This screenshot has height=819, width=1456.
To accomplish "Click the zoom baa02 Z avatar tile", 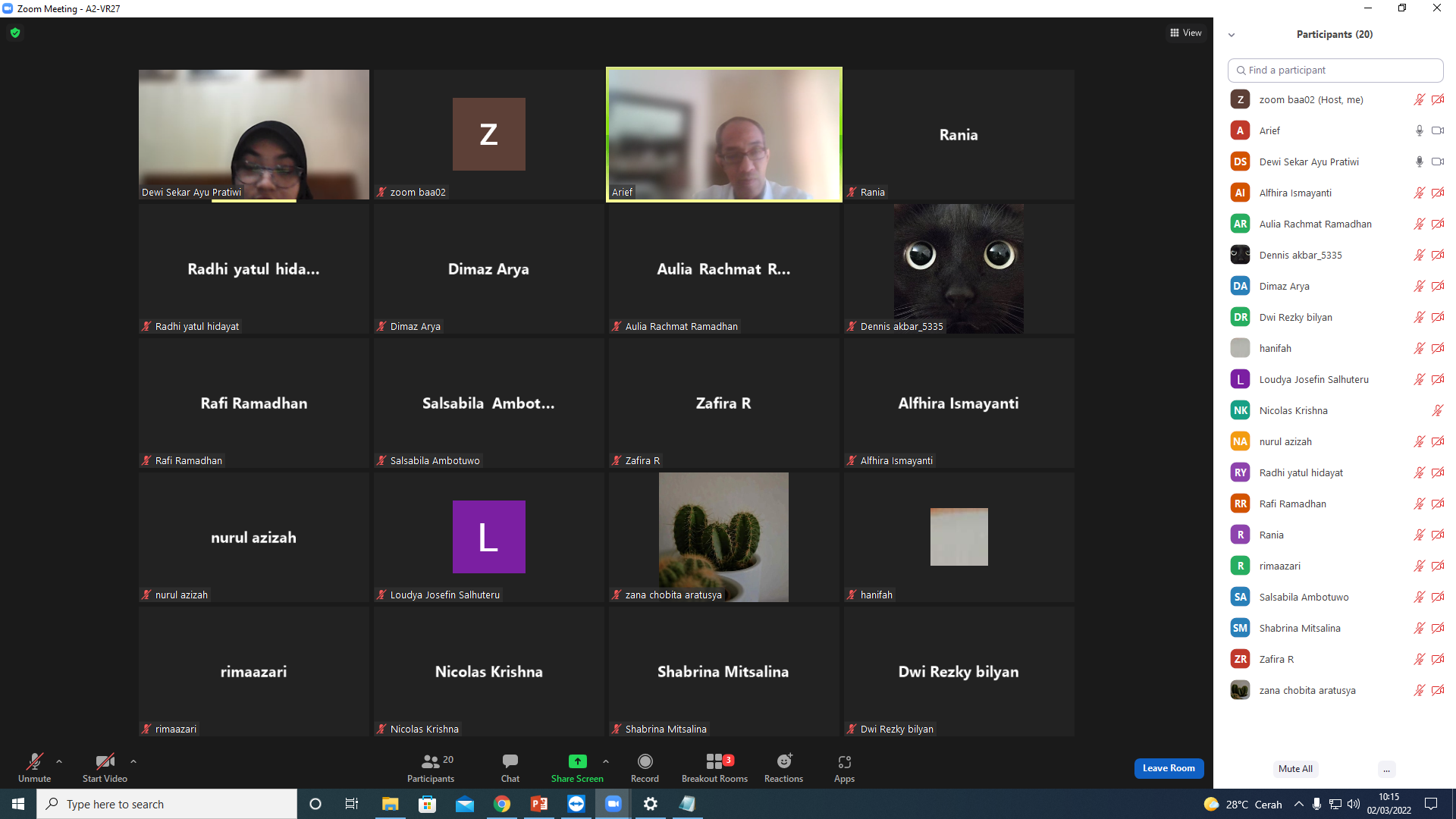I will coord(488,134).
